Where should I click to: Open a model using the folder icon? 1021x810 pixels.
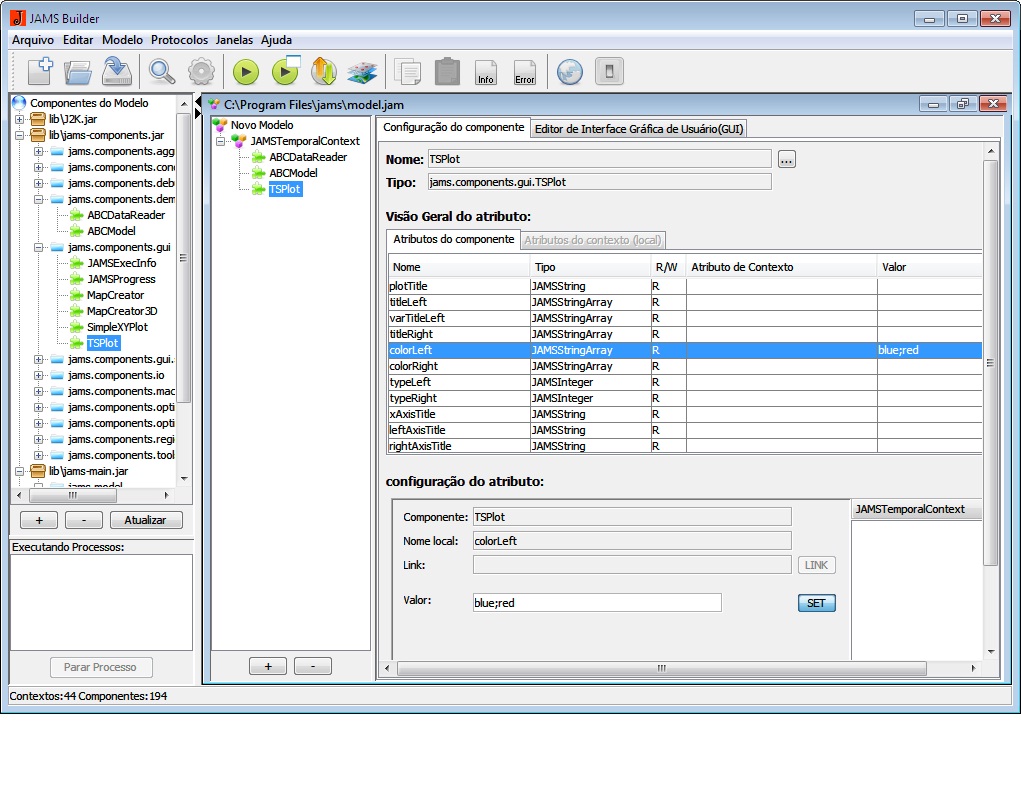point(78,72)
